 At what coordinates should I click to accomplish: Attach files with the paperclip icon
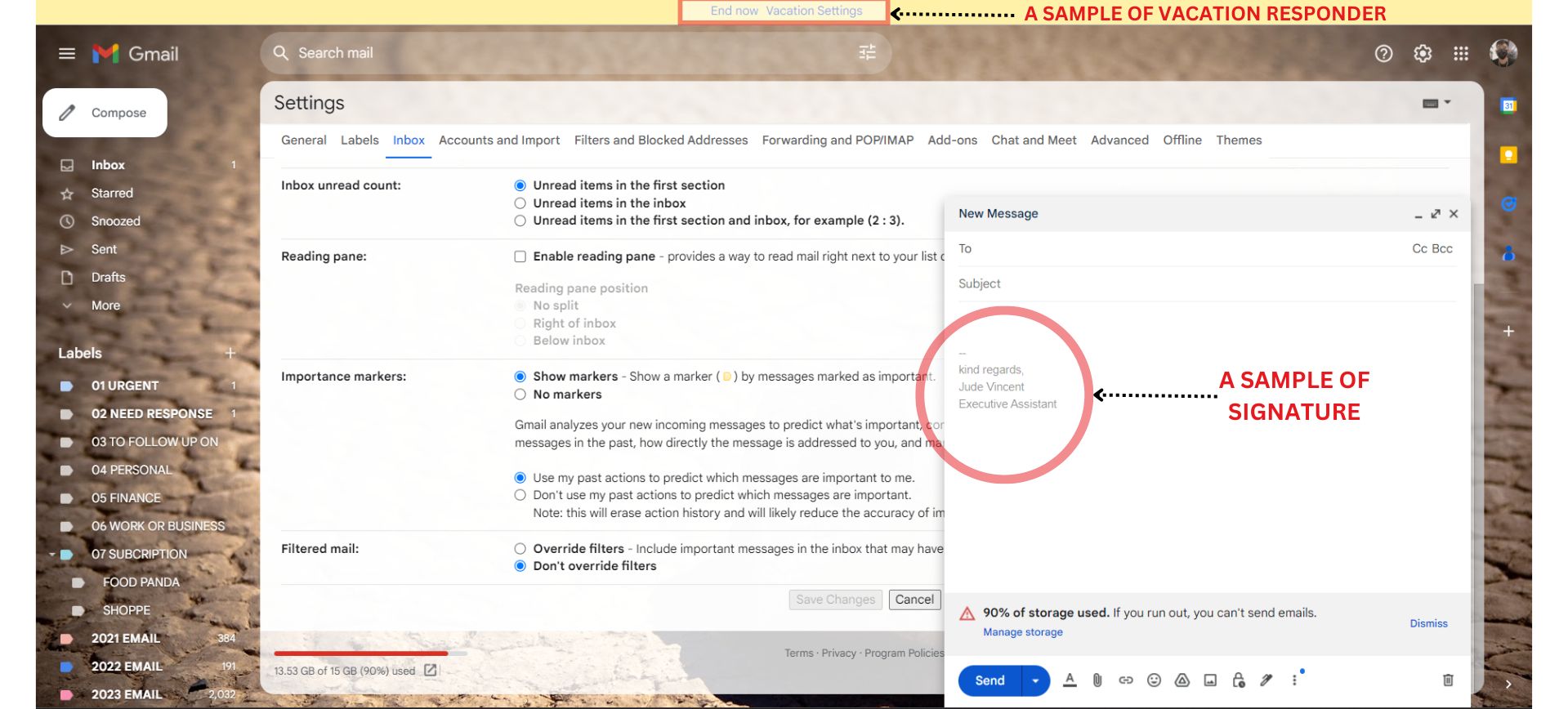click(1097, 680)
